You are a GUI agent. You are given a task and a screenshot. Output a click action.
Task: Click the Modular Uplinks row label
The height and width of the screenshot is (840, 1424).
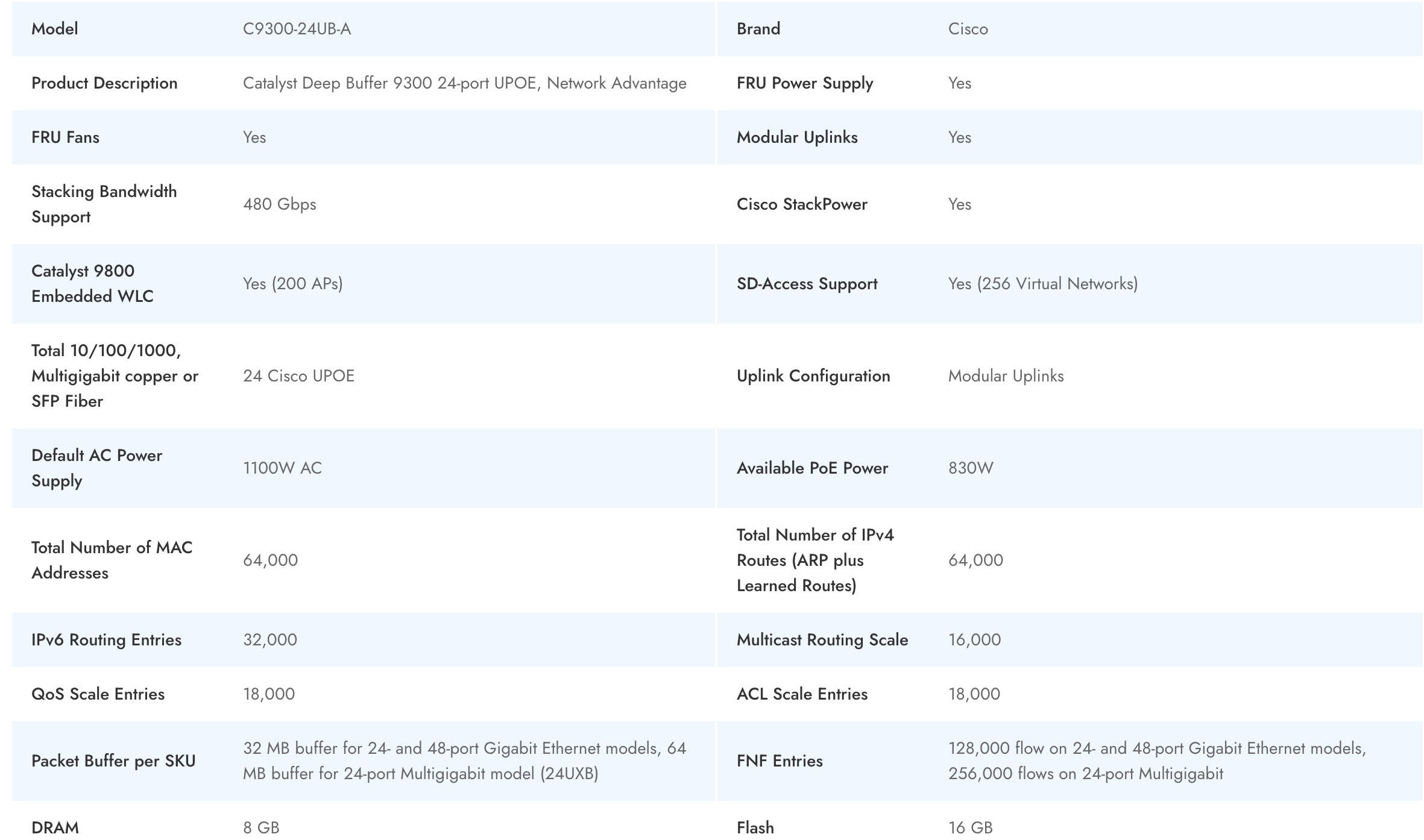point(796,137)
